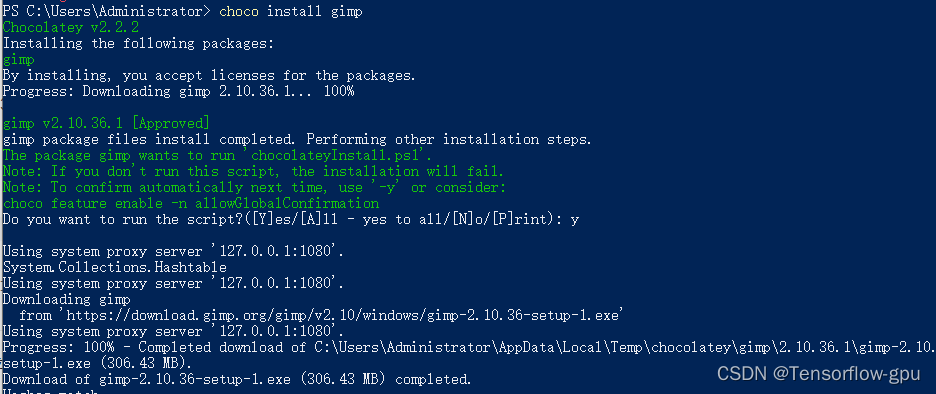936x394 pixels.
Task: Click 'Progress: Downloading gimp 2.10.36.1... 100%' line
Action: point(178,91)
